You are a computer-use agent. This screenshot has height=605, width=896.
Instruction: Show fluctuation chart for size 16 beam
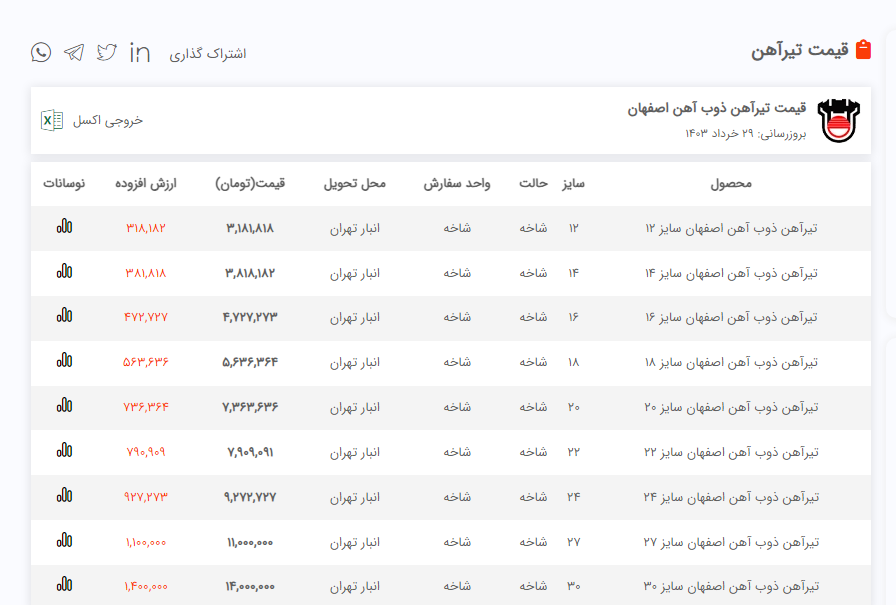pyautogui.click(x=64, y=316)
